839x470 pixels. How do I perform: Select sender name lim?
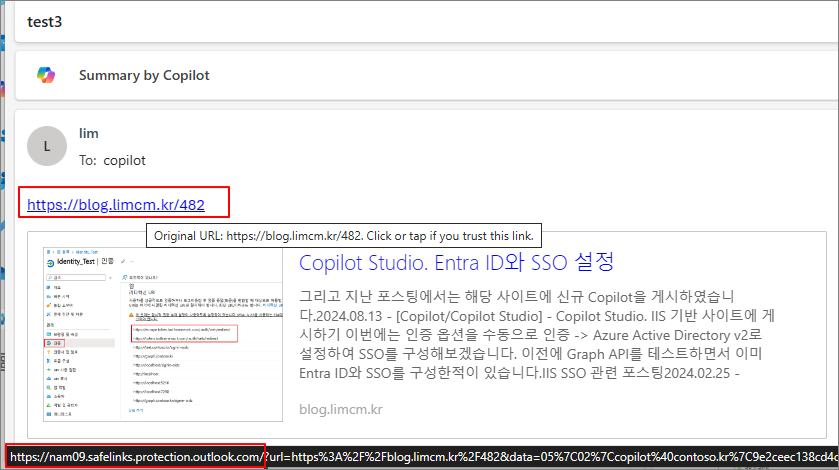click(89, 133)
